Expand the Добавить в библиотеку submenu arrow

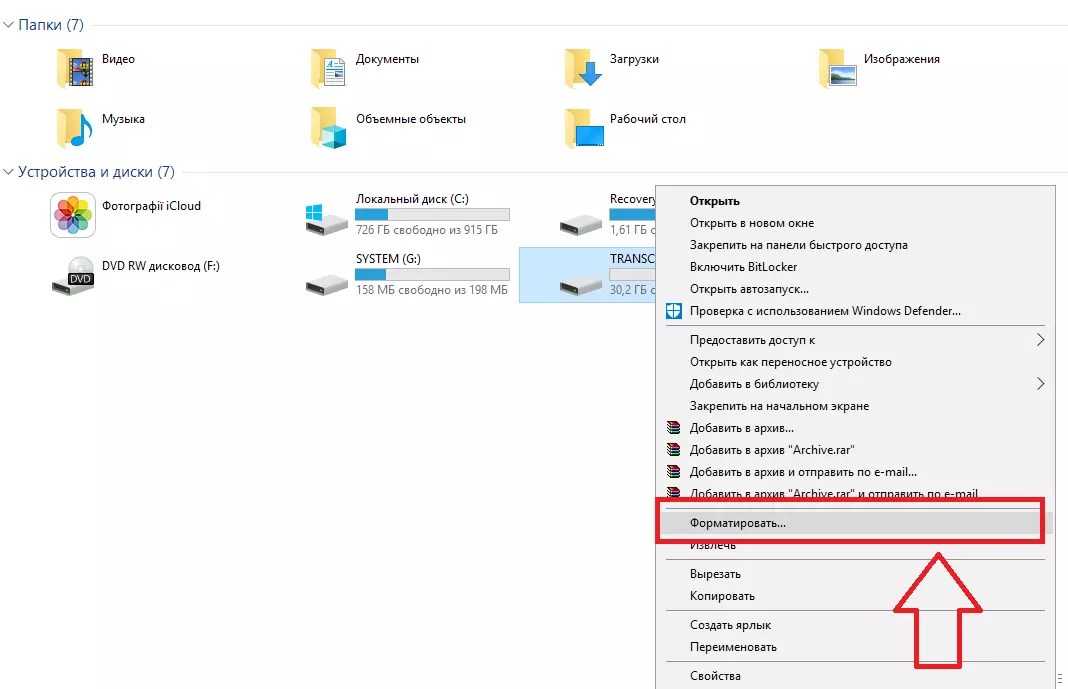click(x=1040, y=384)
